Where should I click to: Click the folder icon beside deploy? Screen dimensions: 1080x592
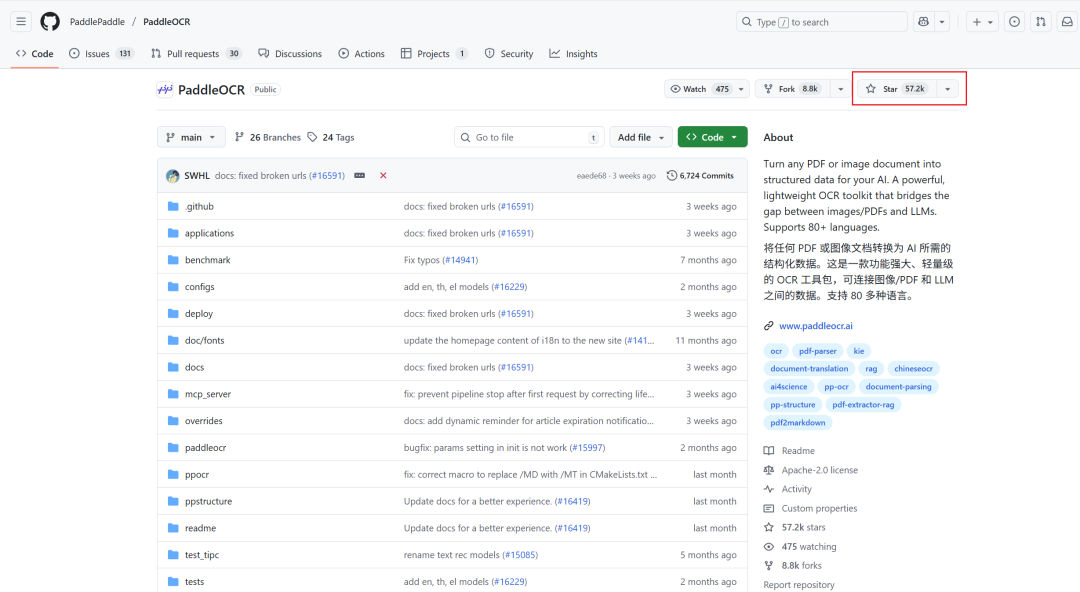[173, 314]
